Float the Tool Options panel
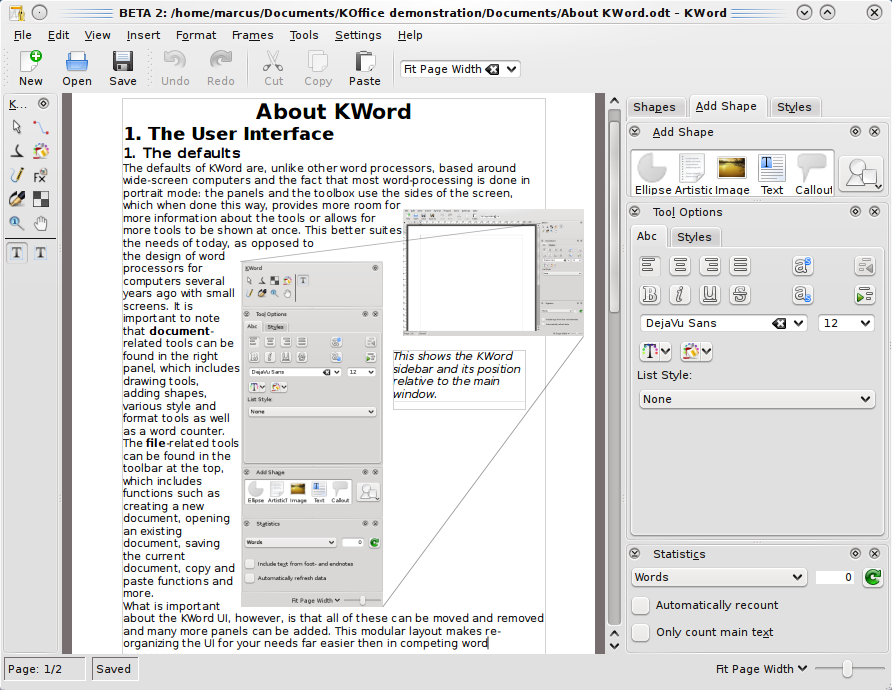892x690 pixels. pos(855,212)
